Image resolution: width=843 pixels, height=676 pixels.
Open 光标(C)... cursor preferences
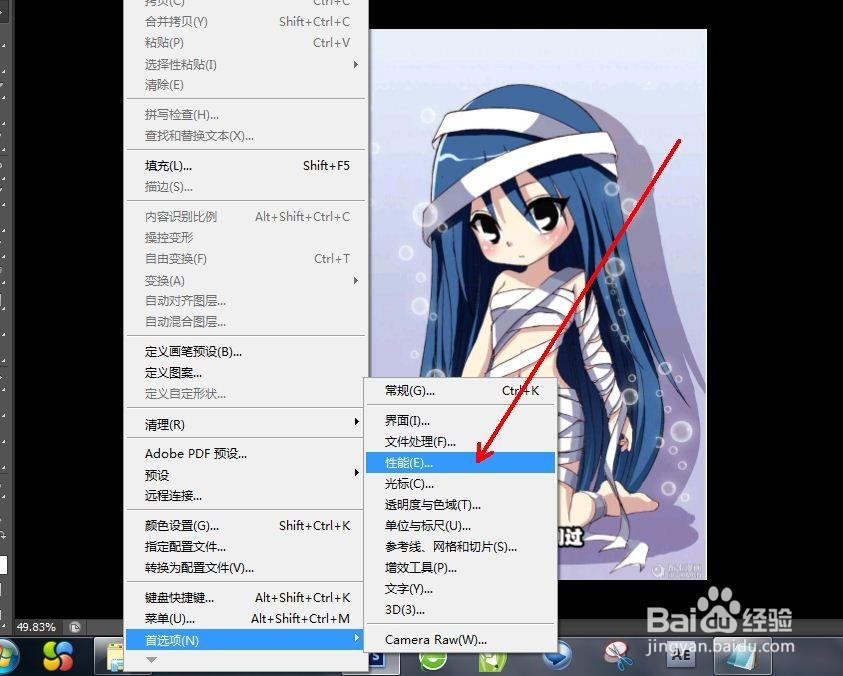pyautogui.click(x=460, y=483)
